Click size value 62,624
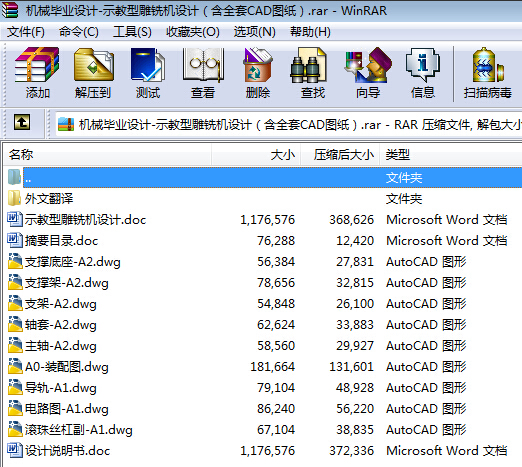Screen dimensions: 522x467 (276, 325)
